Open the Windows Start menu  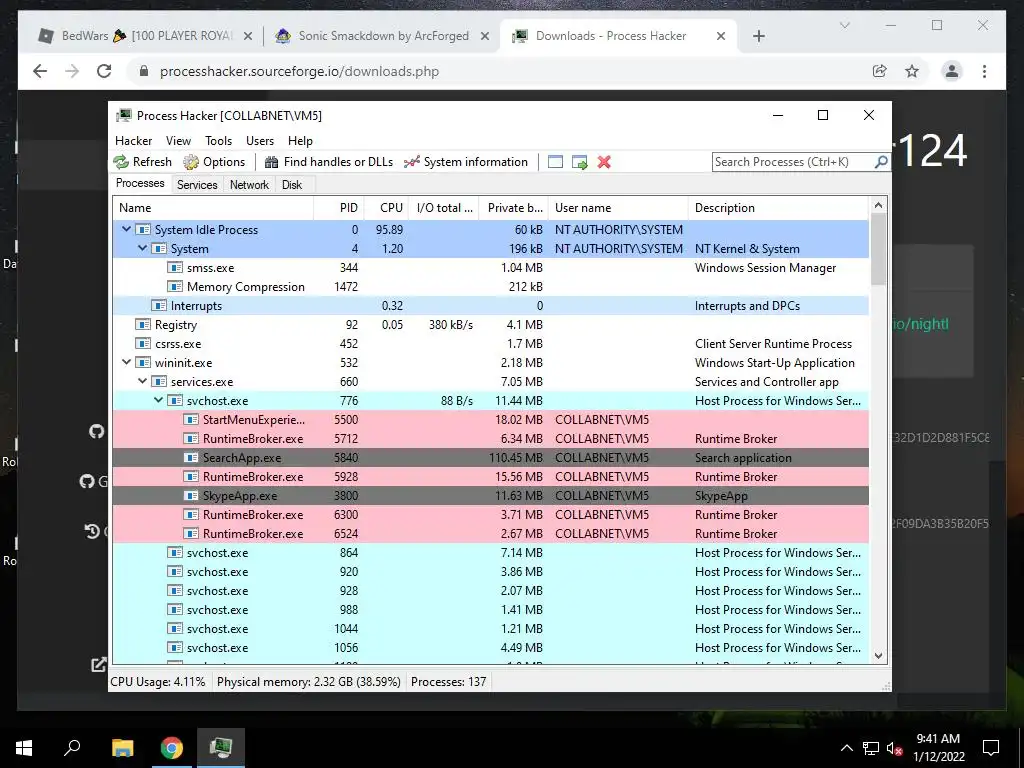pyautogui.click(x=24, y=748)
